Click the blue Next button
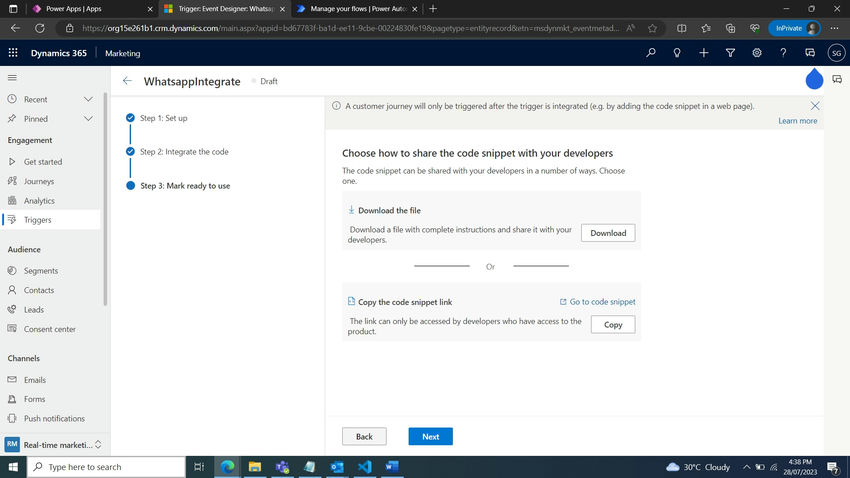The height and width of the screenshot is (478, 850). [430, 436]
